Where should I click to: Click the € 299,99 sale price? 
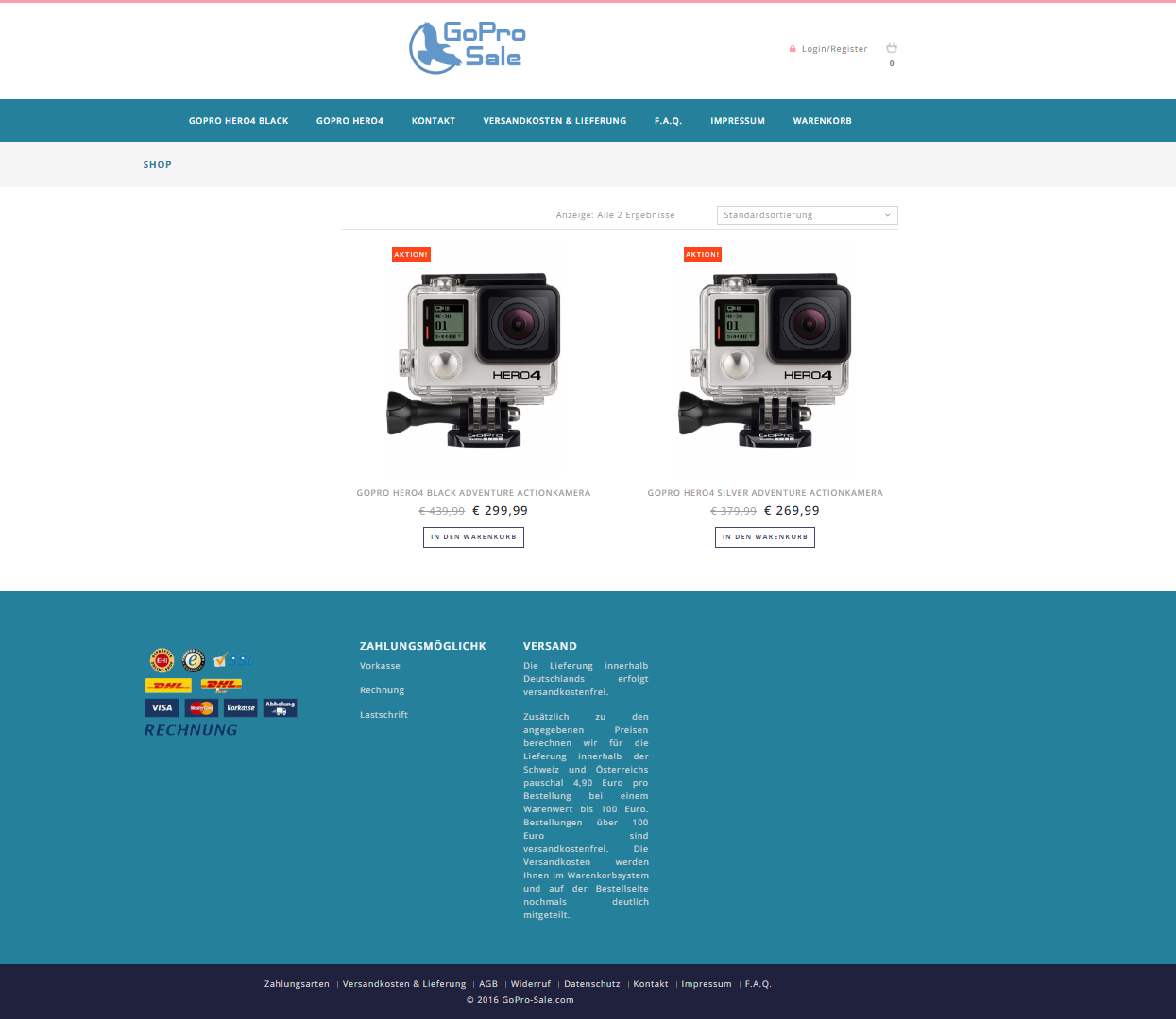pyautogui.click(x=501, y=511)
